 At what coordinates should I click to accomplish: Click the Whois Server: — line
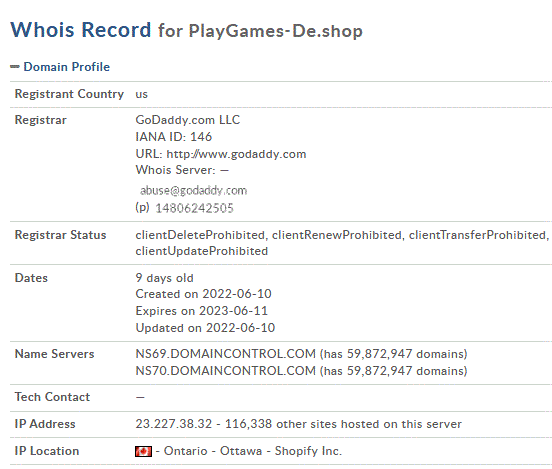click(x=182, y=170)
